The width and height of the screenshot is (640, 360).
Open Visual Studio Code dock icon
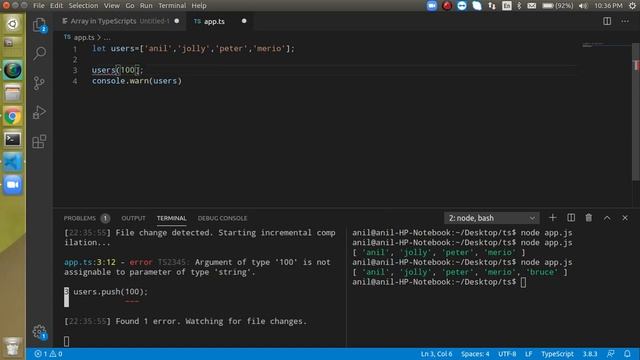point(13,162)
